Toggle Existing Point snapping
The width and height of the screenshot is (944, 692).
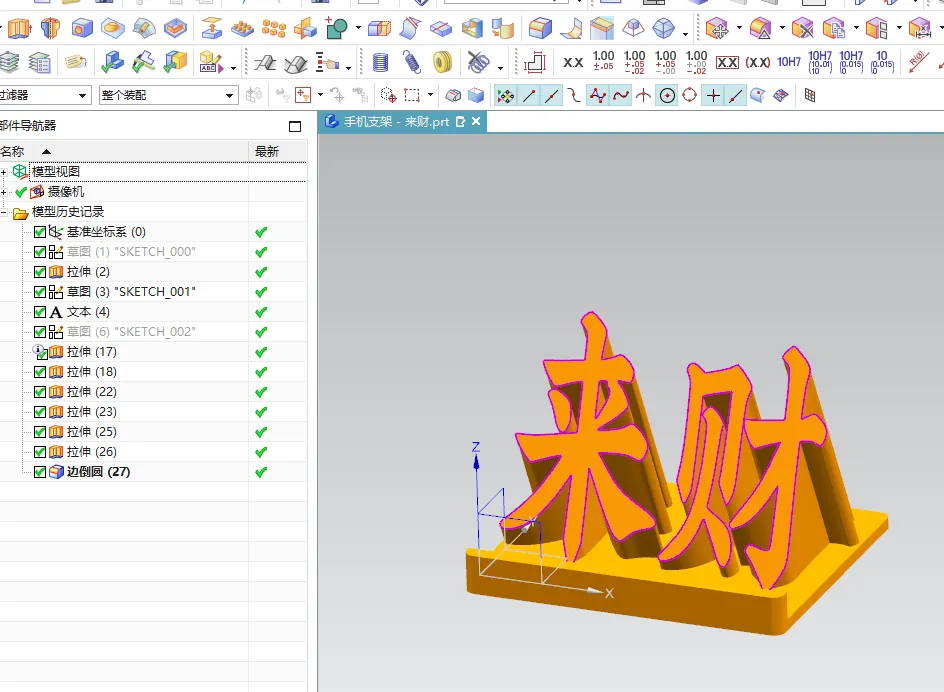tap(713, 95)
